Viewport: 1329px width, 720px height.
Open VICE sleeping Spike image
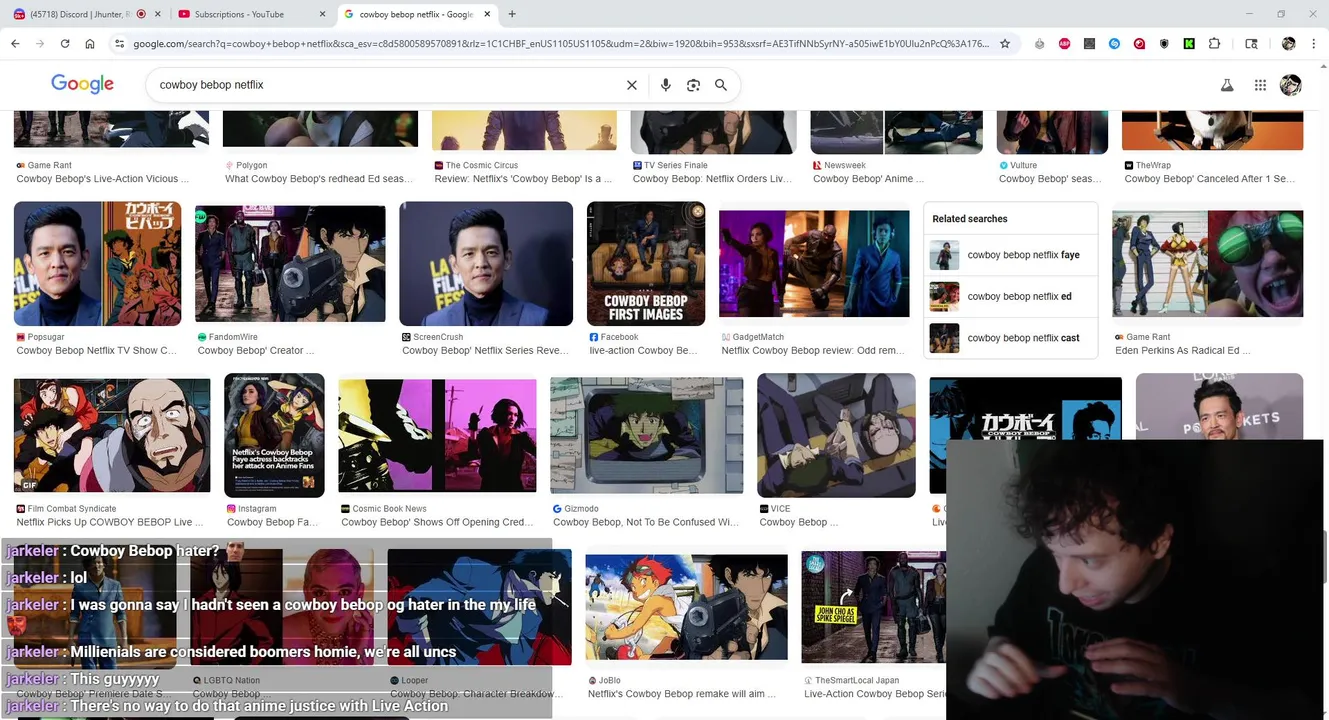[x=836, y=435]
